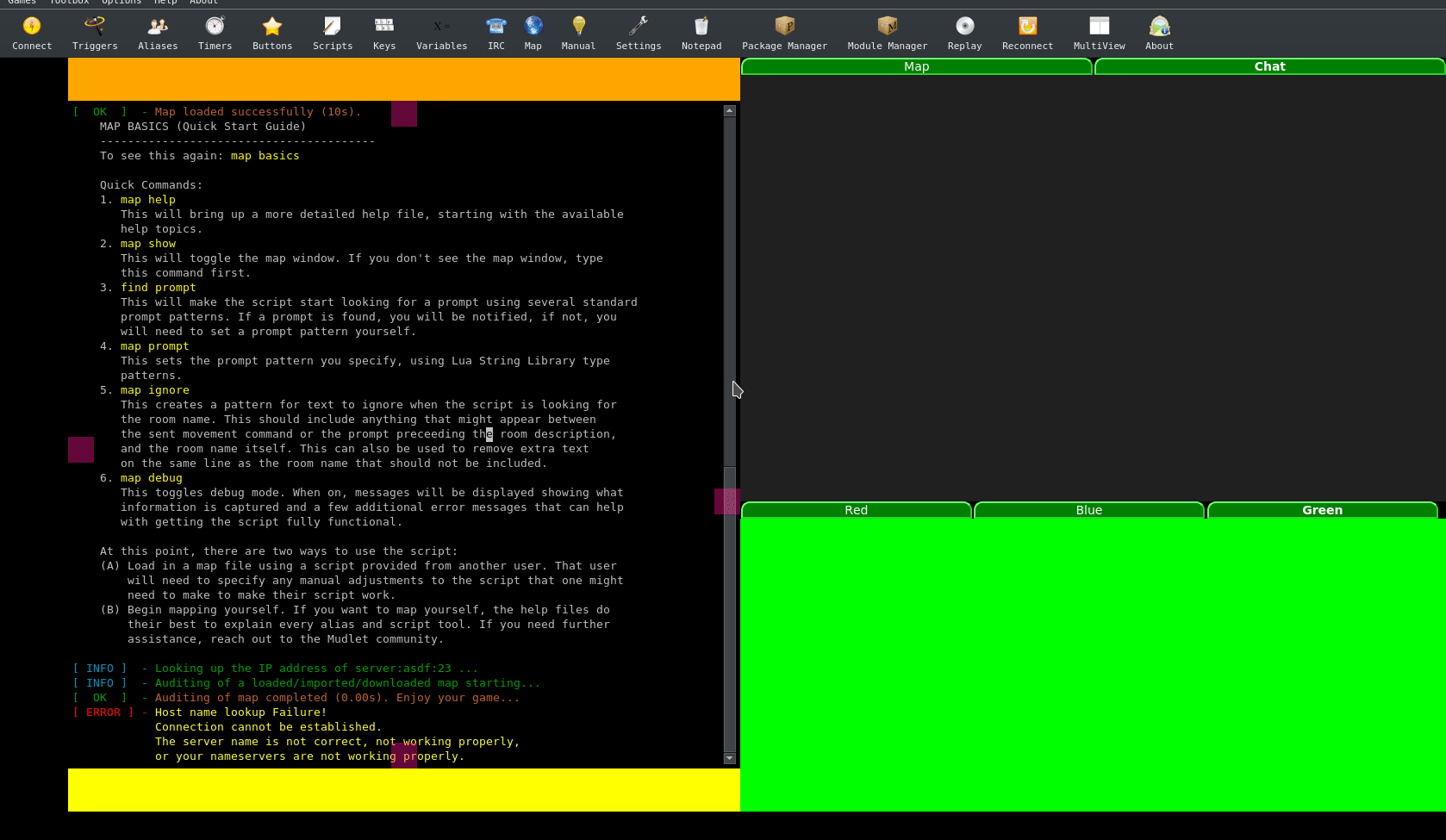Open the Toolbox menu
Viewport: 1446px width, 840px height.
tap(69, 3)
